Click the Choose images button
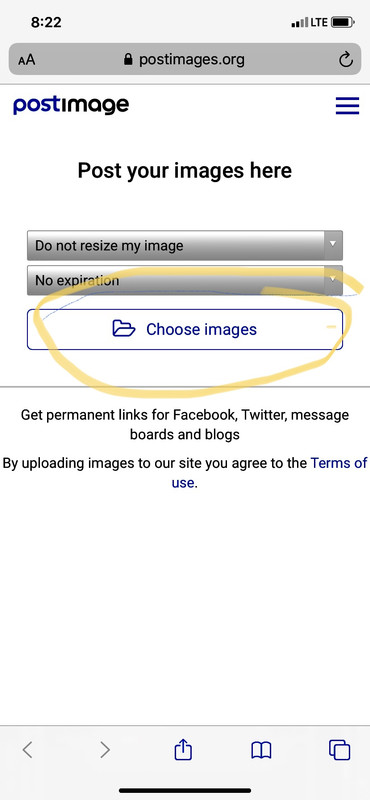 pos(185,330)
